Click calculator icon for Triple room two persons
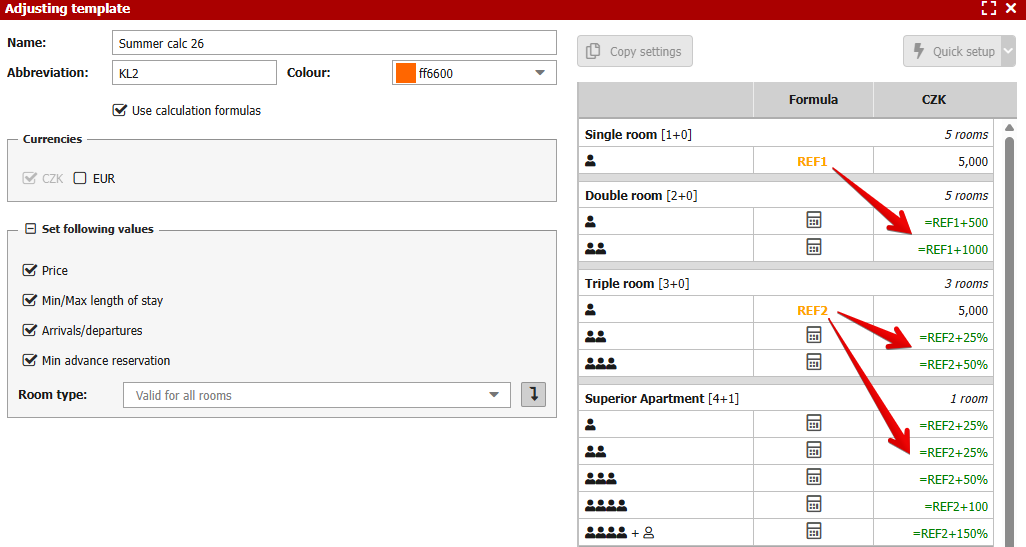 (x=813, y=336)
